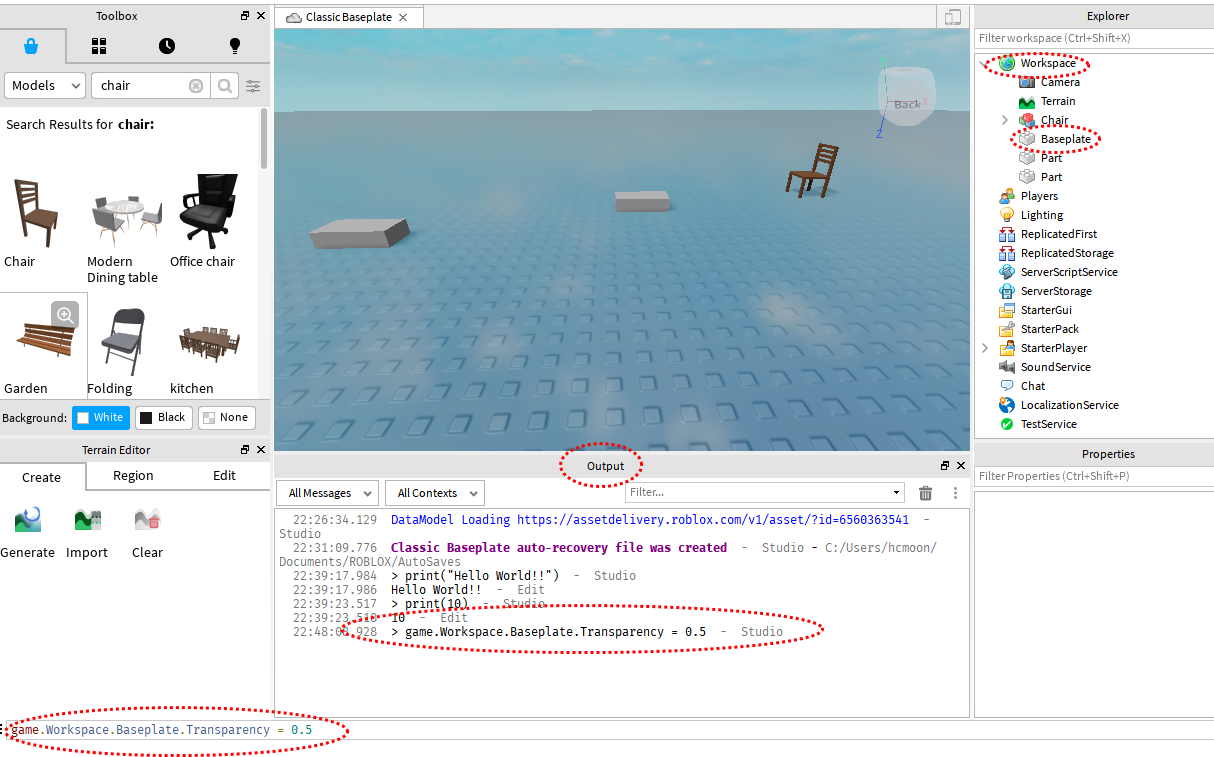Switch to the Region tab in Terrain Editor
The image size is (1214, 757).
[133, 476]
